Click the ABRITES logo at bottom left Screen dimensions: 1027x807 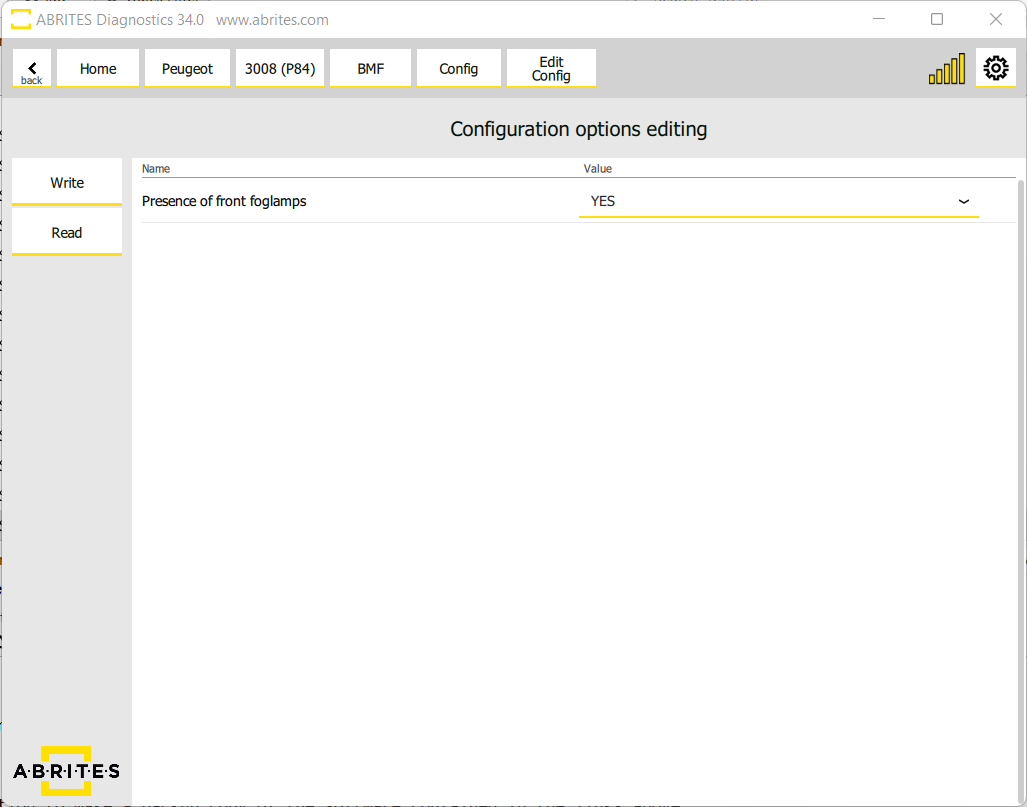pyautogui.click(x=66, y=770)
